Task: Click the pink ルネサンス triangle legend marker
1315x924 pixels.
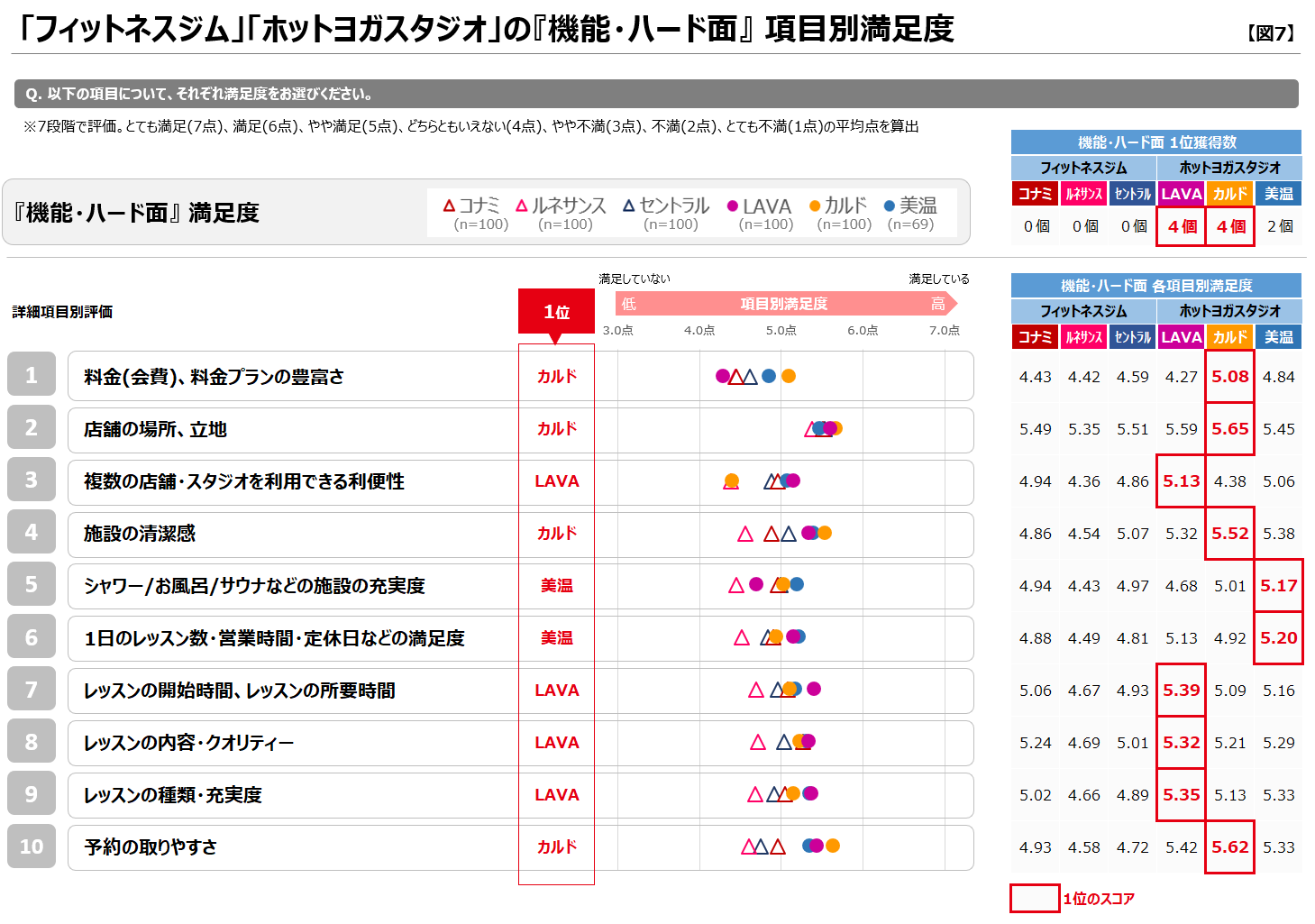Action: click(x=522, y=206)
